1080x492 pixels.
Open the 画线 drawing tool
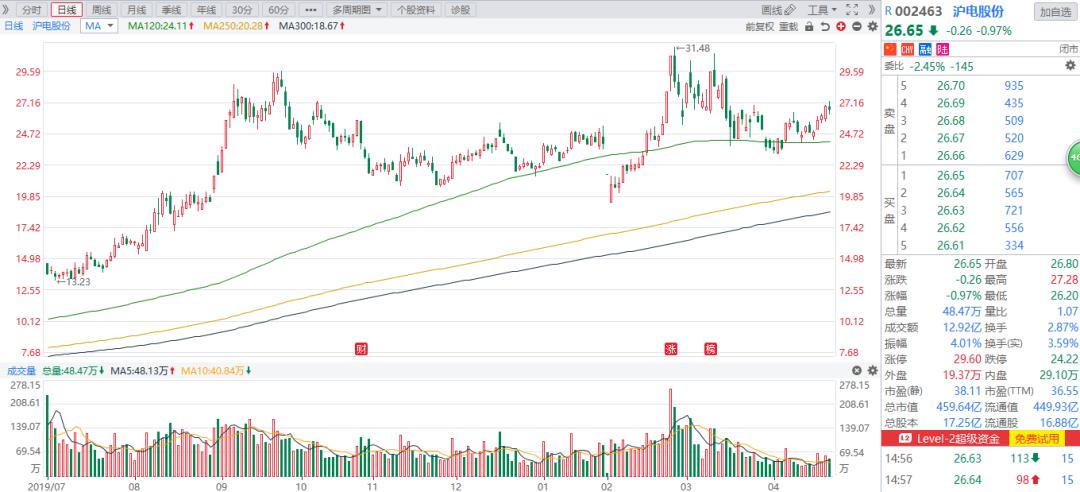coord(771,9)
